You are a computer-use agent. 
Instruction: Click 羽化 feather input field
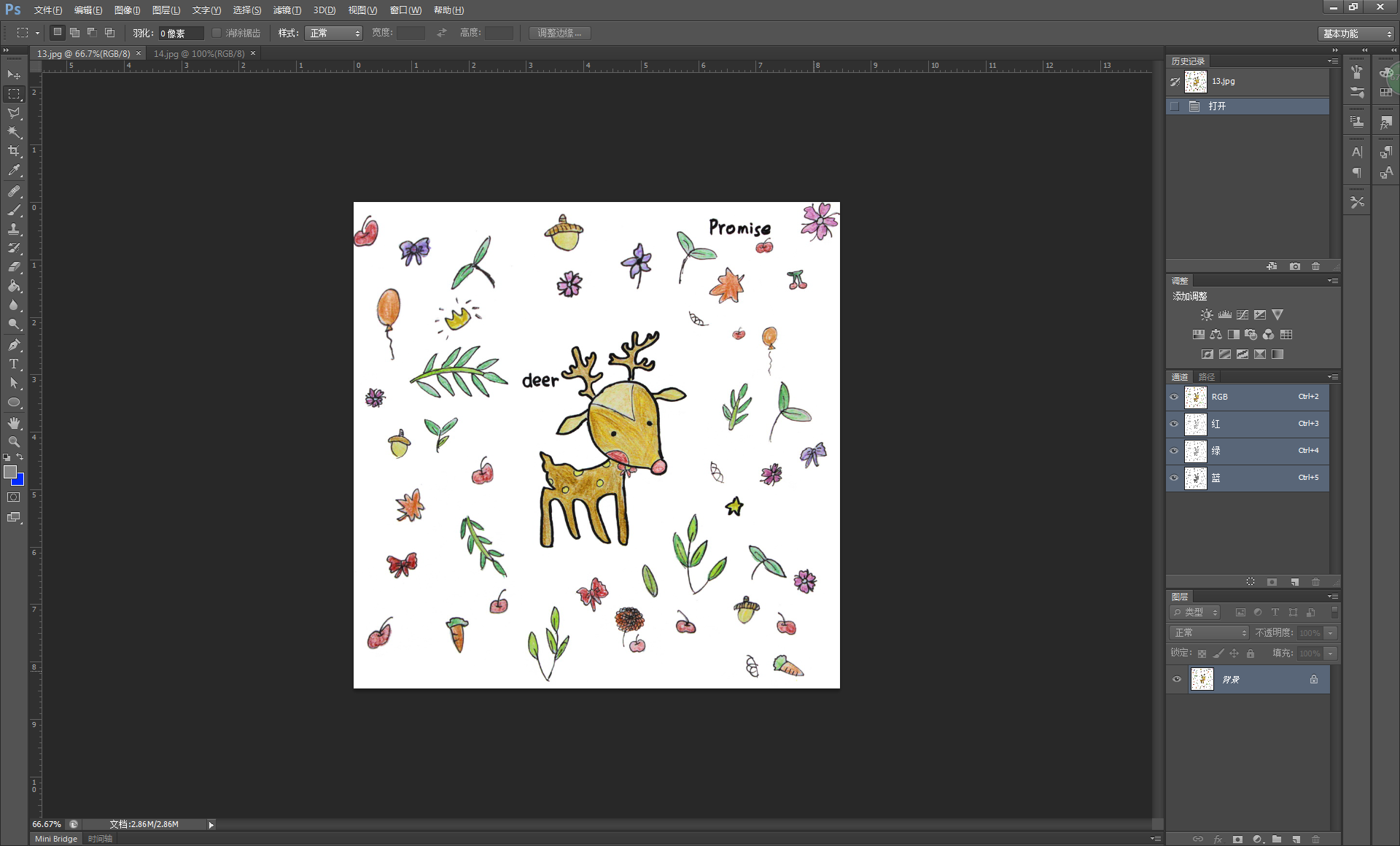tap(181, 34)
